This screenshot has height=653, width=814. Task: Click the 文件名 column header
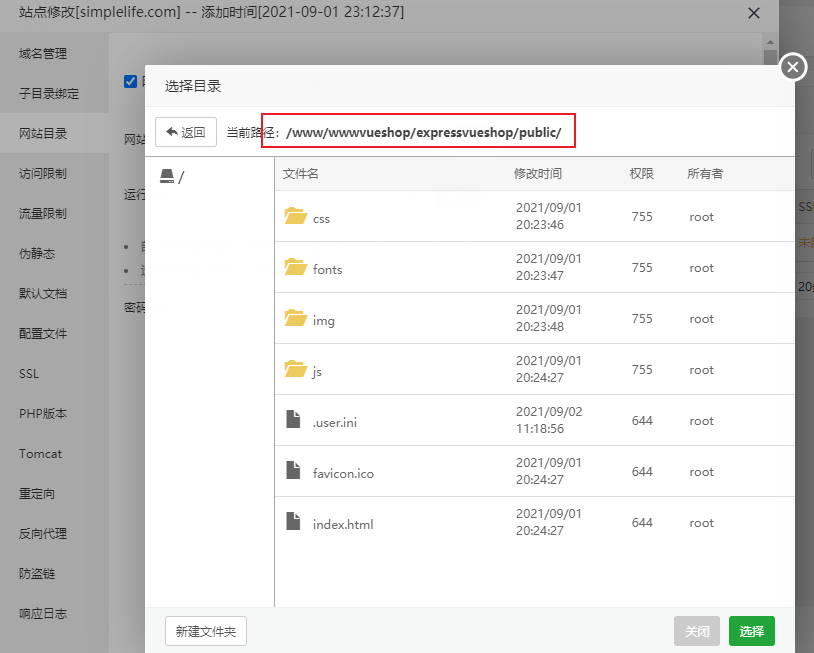pos(301,173)
